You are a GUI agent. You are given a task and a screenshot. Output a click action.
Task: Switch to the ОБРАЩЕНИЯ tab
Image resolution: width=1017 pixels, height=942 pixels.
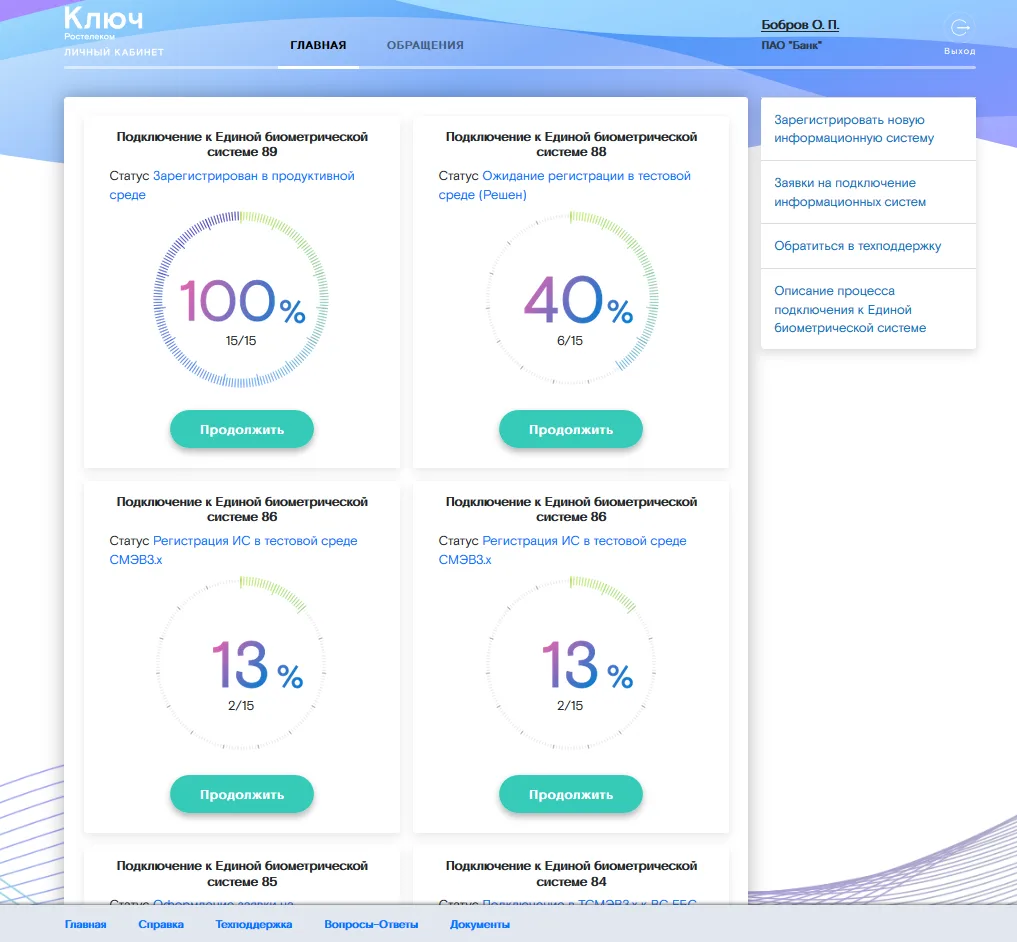pos(425,45)
